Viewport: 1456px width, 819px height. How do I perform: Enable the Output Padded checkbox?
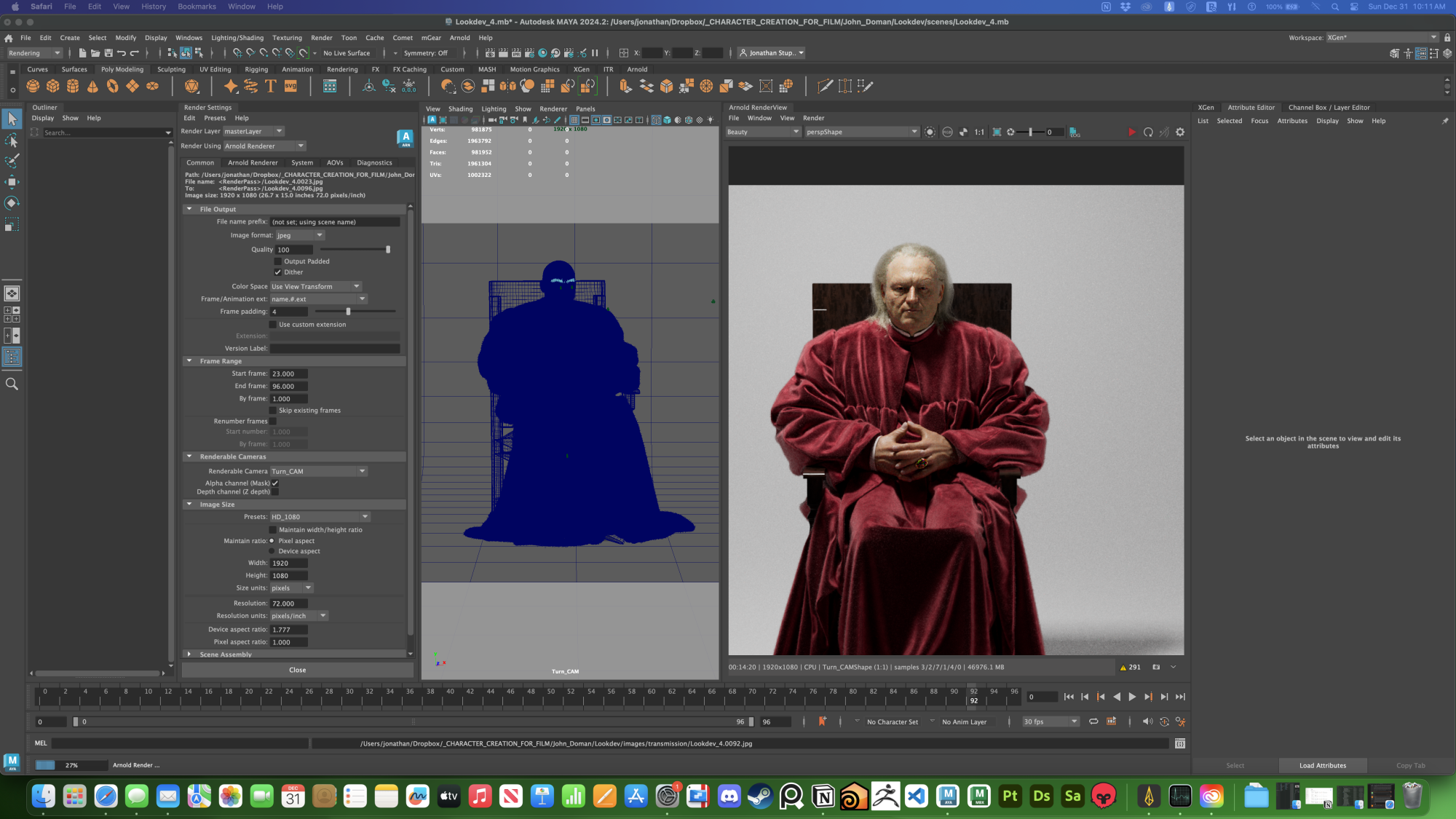click(277, 261)
